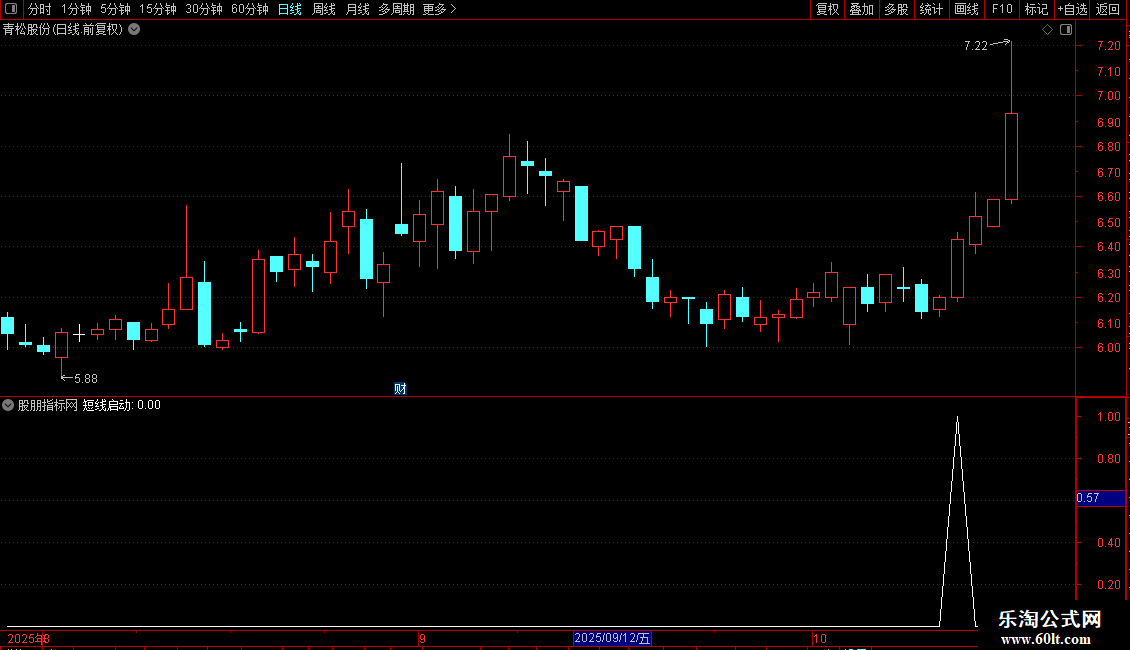This screenshot has width=1130, height=650.
Task: Click the 6.00 price axis label
Action: [x=1108, y=347]
